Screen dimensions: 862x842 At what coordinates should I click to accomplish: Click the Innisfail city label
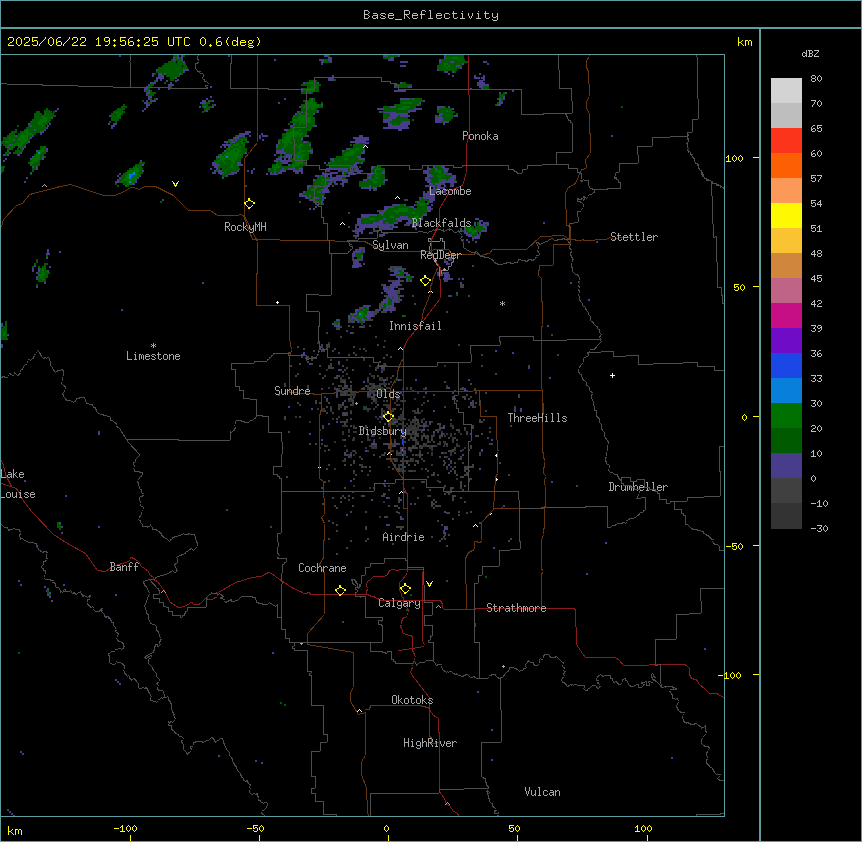tap(415, 326)
